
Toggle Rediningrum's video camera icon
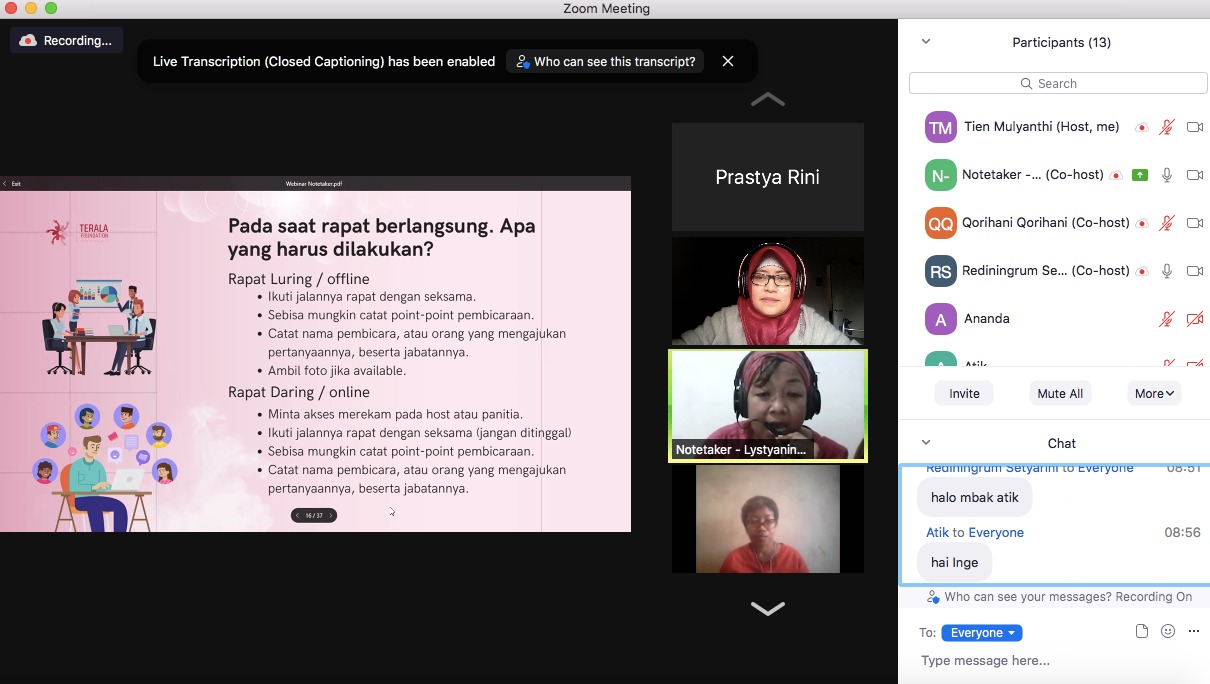coord(1194,271)
